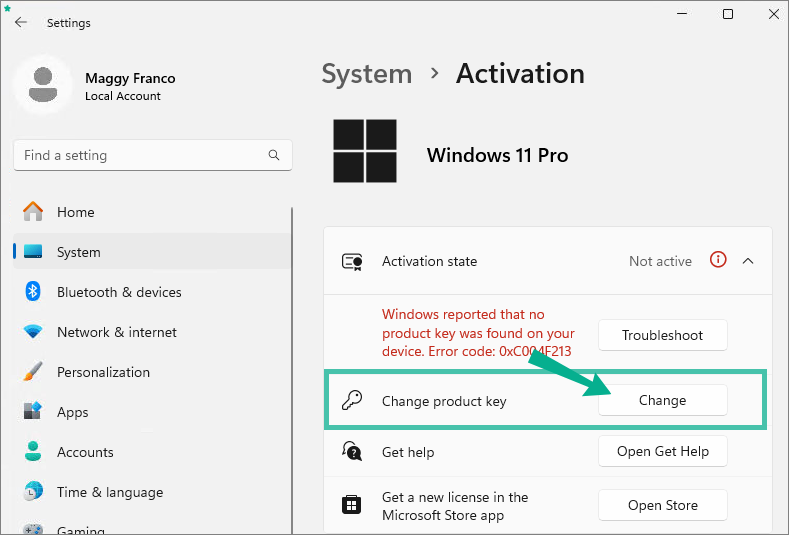789x535 pixels.
Task: Collapse the Activation state section
Action: click(748, 261)
